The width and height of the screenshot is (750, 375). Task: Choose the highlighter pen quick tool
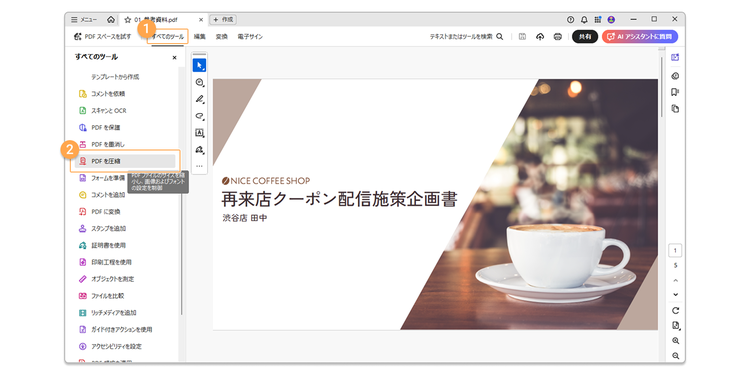[199, 99]
